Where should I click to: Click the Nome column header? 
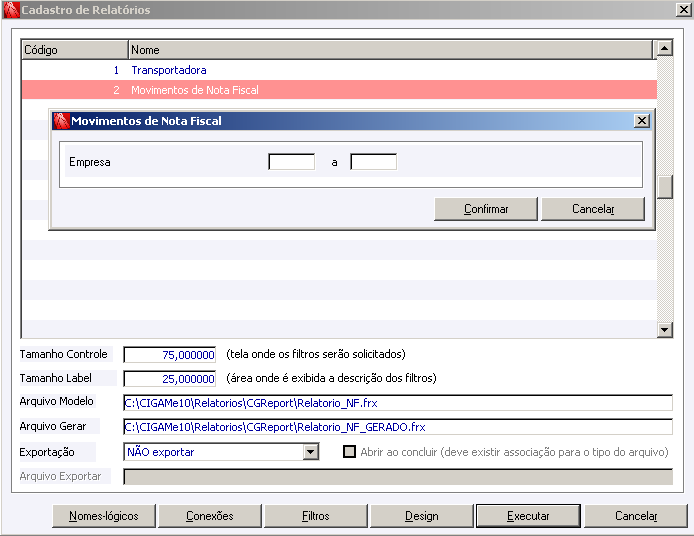coord(390,50)
